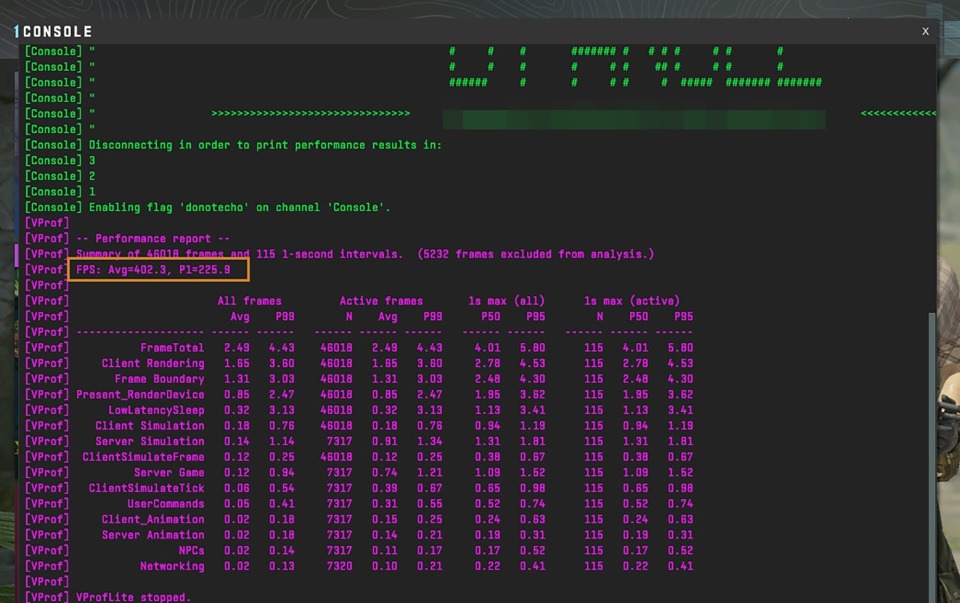Click the NPCs row label
This screenshot has height=603, width=960.
tap(192, 550)
